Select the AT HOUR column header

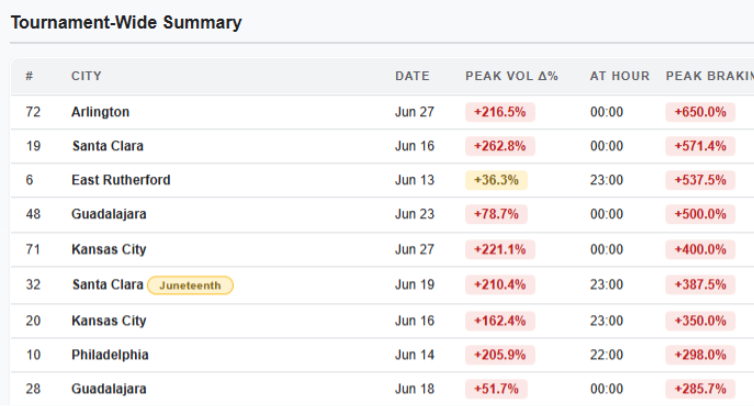coord(620,76)
